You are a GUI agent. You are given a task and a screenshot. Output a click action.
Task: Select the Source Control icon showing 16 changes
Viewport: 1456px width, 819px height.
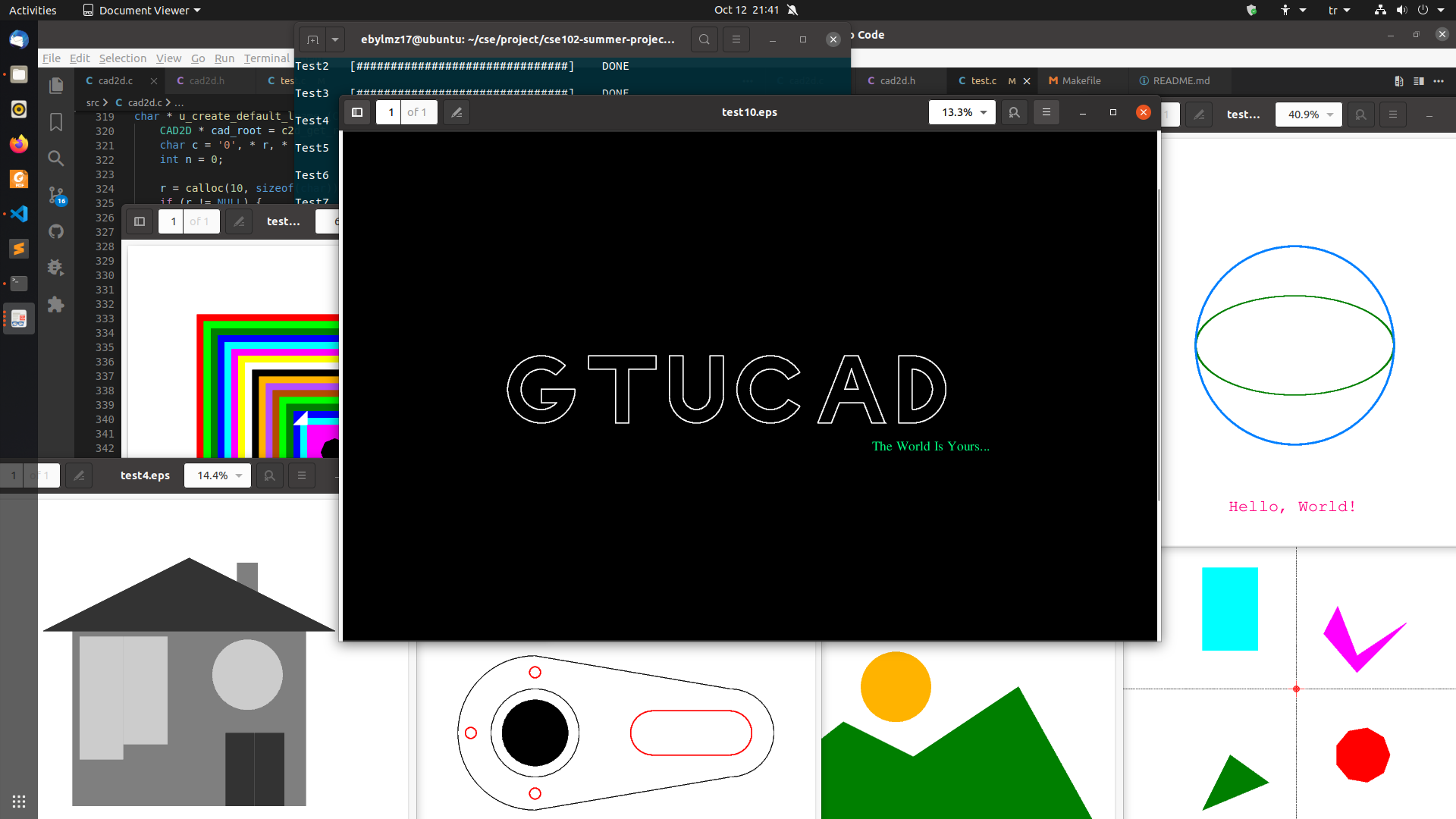[56, 195]
